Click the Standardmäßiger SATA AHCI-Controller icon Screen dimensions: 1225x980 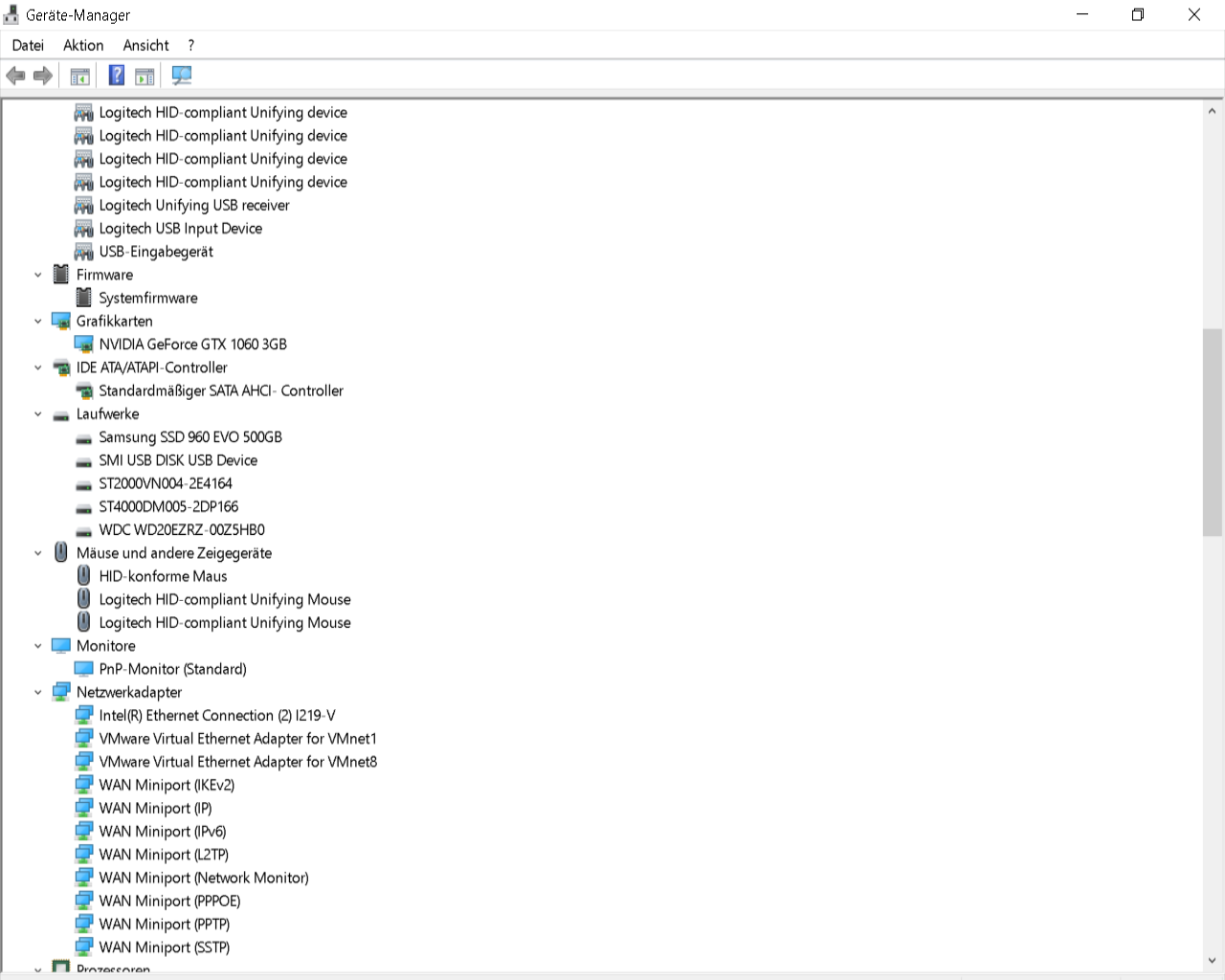84,390
